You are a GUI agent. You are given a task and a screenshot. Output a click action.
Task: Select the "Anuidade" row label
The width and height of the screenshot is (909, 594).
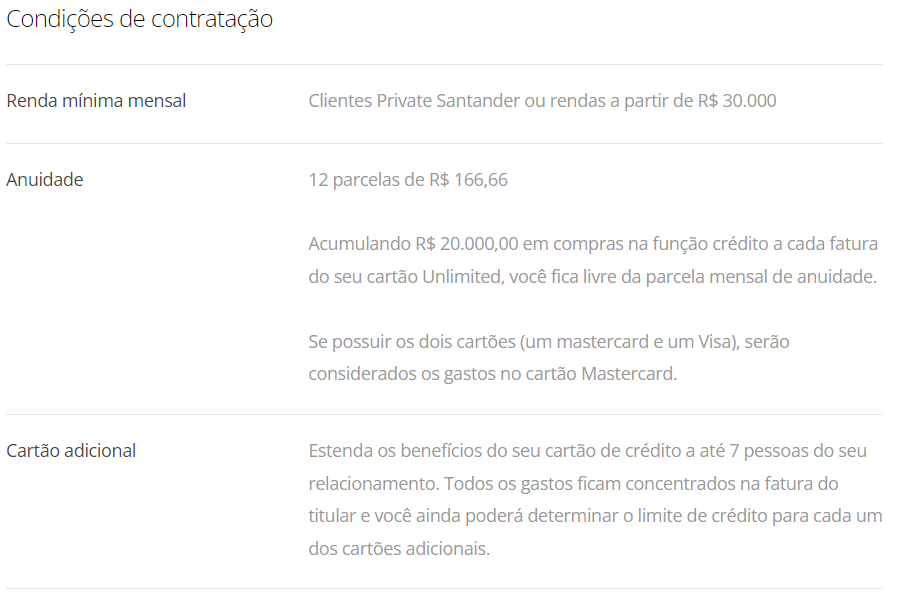(x=45, y=180)
